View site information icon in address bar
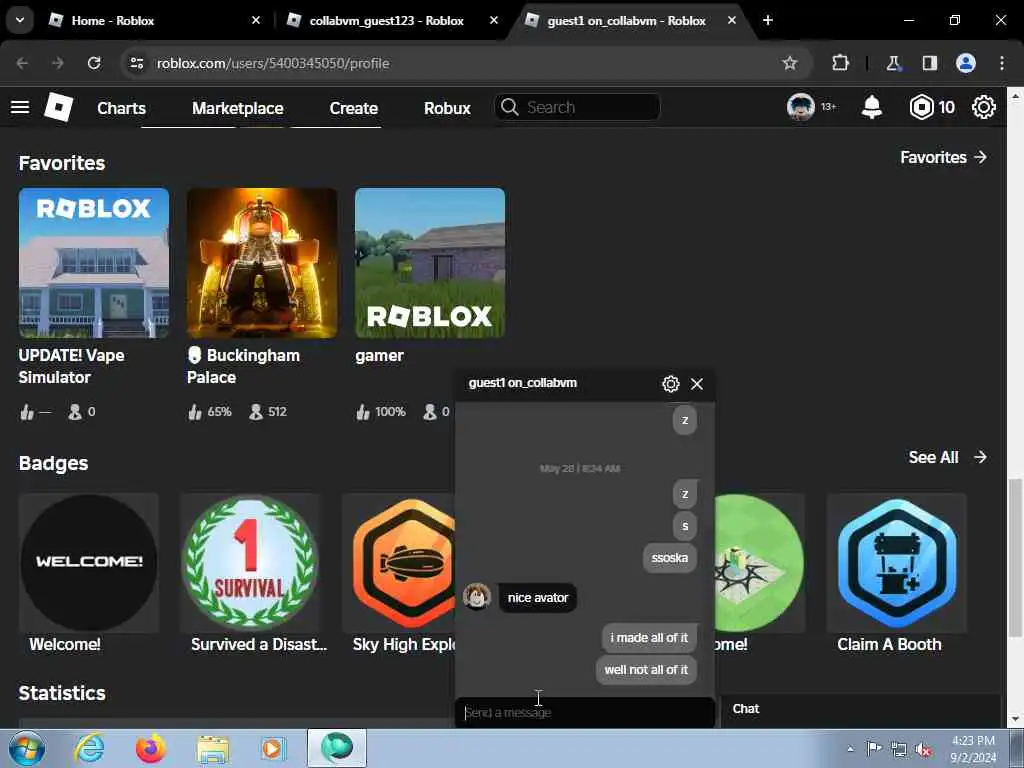 [x=136, y=63]
